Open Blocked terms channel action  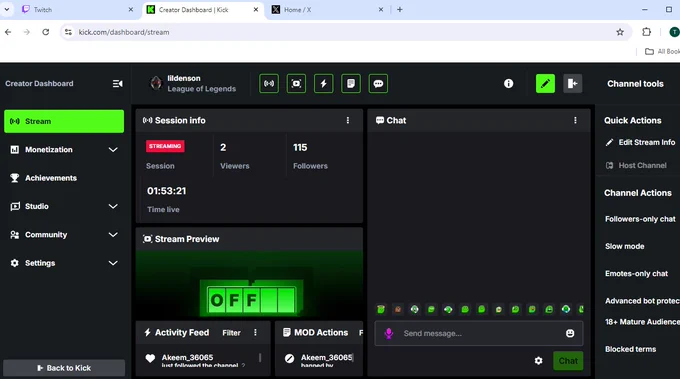coord(631,349)
